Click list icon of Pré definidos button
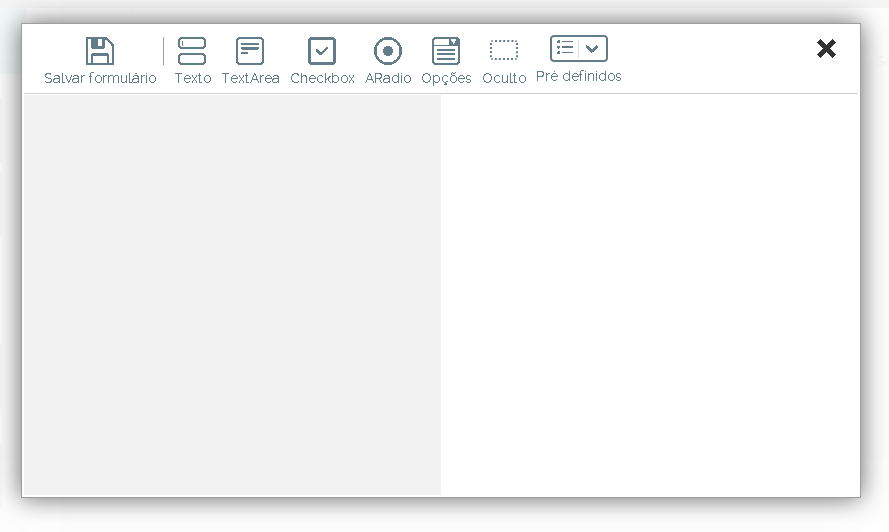The width and height of the screenshot is (889, 532). coord(565,48)
